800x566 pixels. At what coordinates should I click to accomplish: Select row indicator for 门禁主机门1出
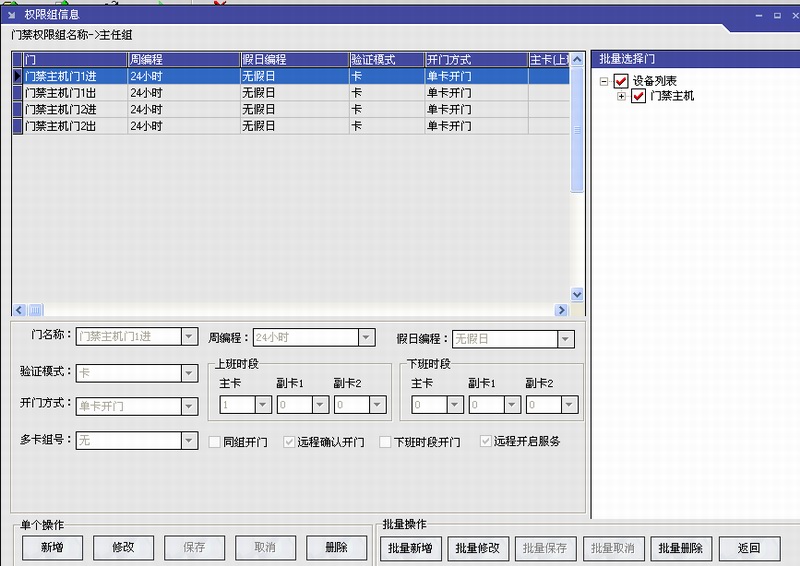[x=17, y=92]
